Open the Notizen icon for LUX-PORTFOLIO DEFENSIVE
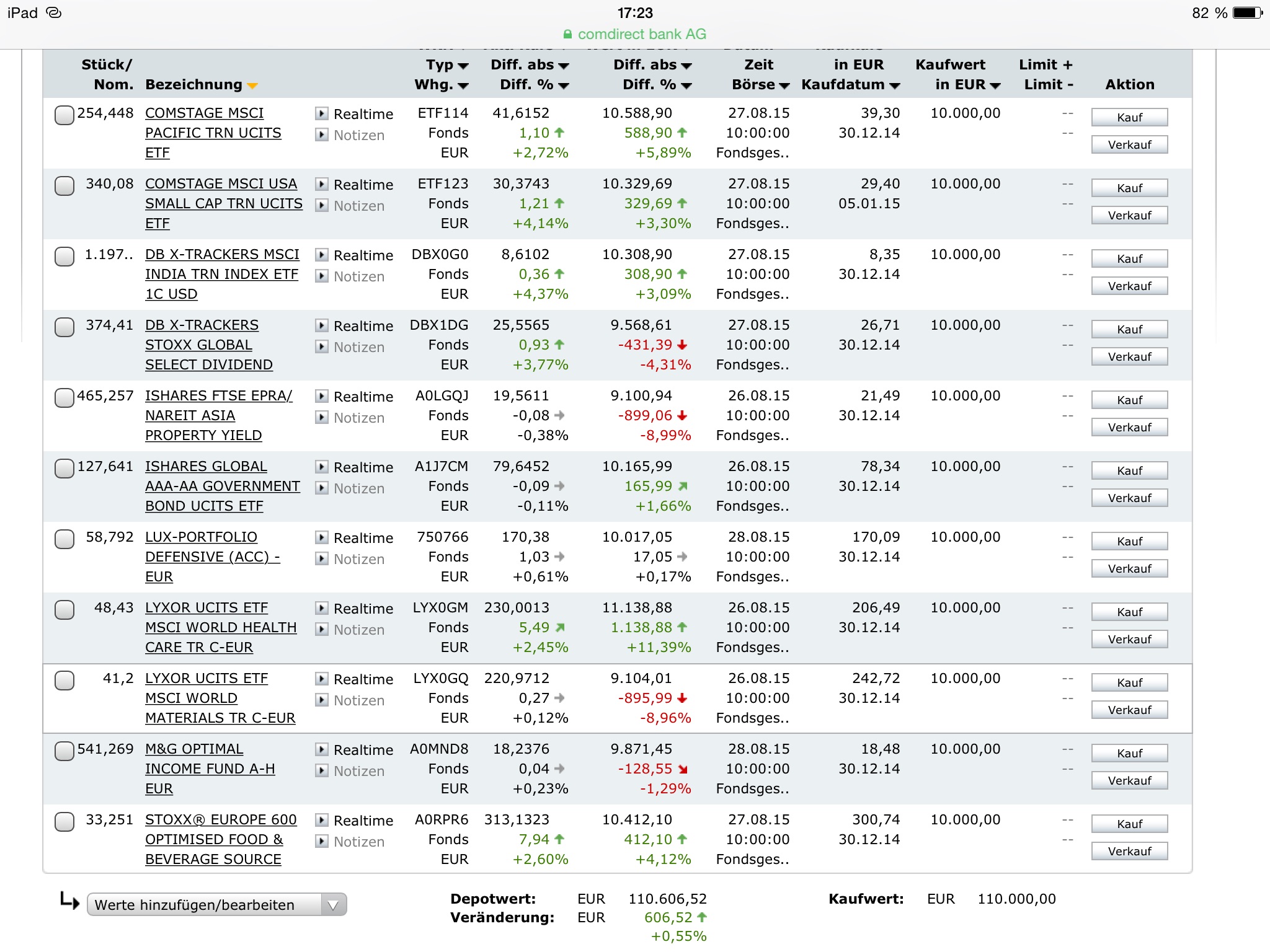Viewport: 1270px width, 952px height. pyautogui.click(x=321, y=558)
